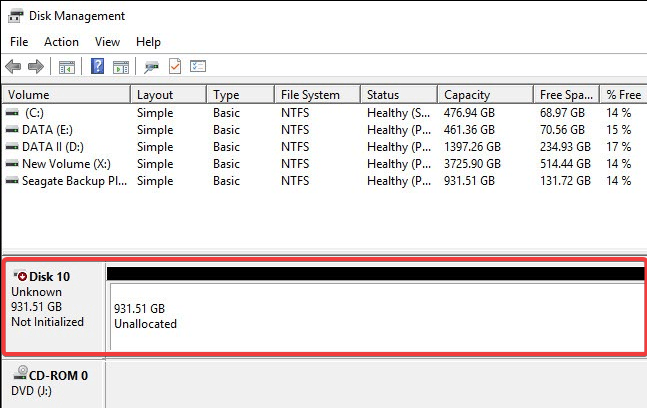
Task: Sort by the Type column header
Action: click(240, 94)
